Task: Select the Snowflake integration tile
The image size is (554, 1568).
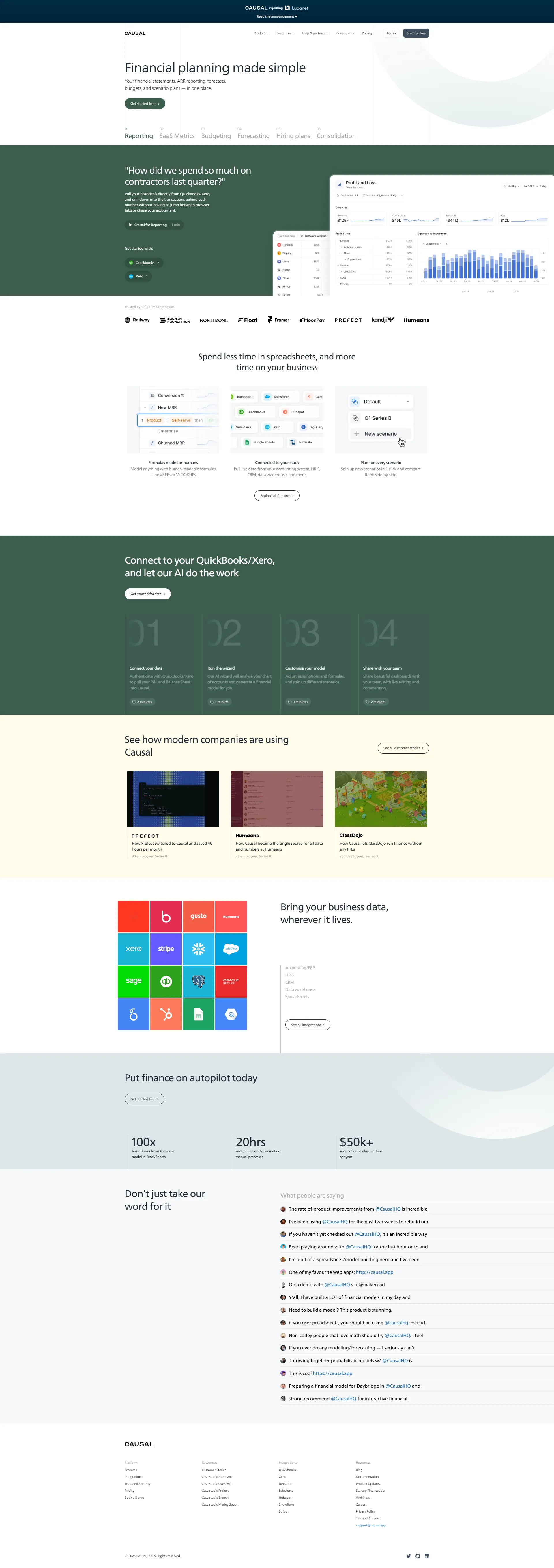Action: [x=198, y=948]
